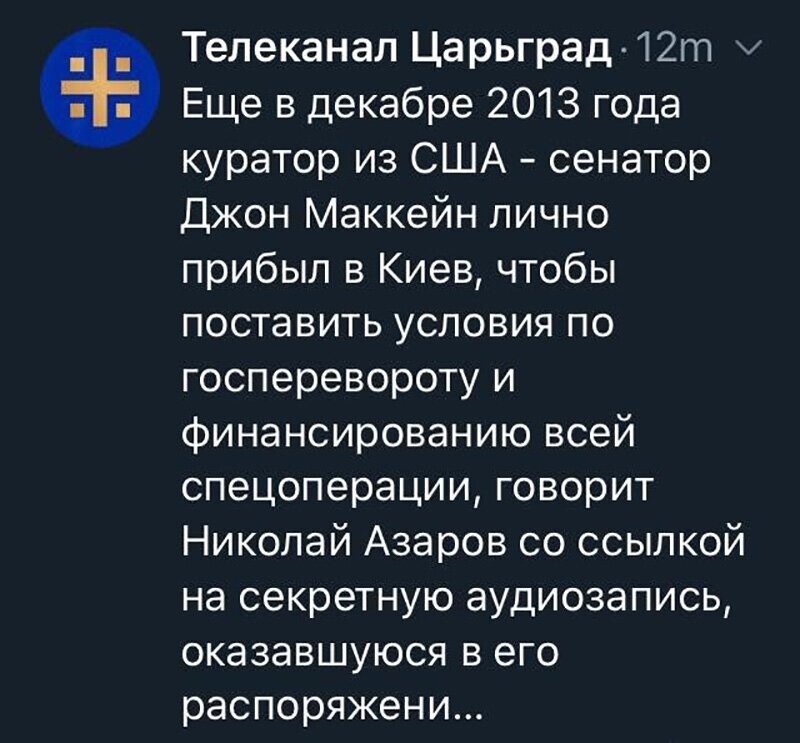This screenshot has width=800, height=743.
Task: Click the truncated word 'распоряжени'
Action: click(x=313, y=708)
